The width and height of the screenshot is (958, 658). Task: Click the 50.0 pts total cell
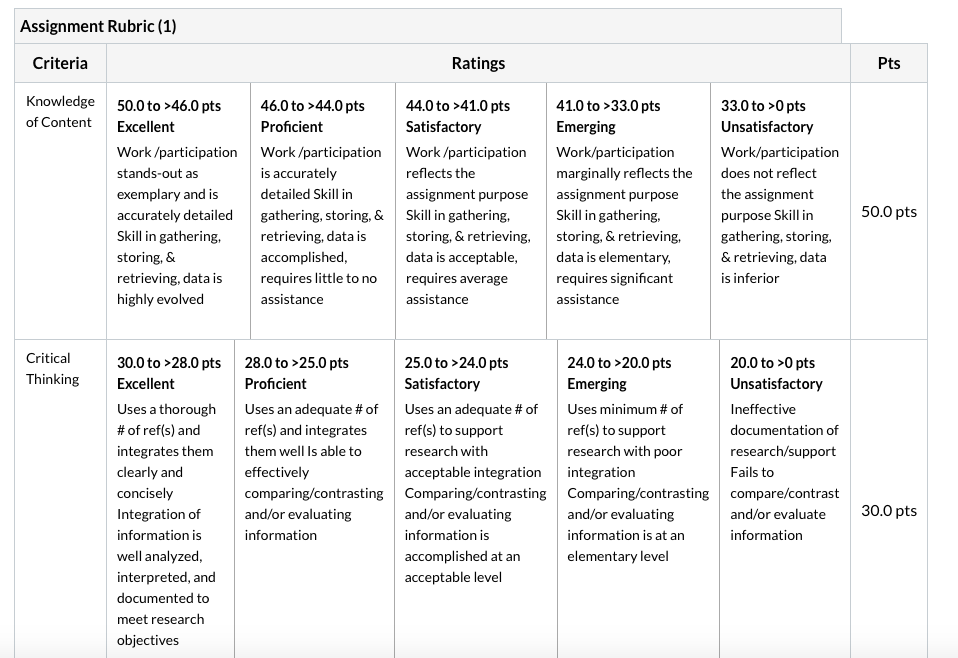click(889, 211)
